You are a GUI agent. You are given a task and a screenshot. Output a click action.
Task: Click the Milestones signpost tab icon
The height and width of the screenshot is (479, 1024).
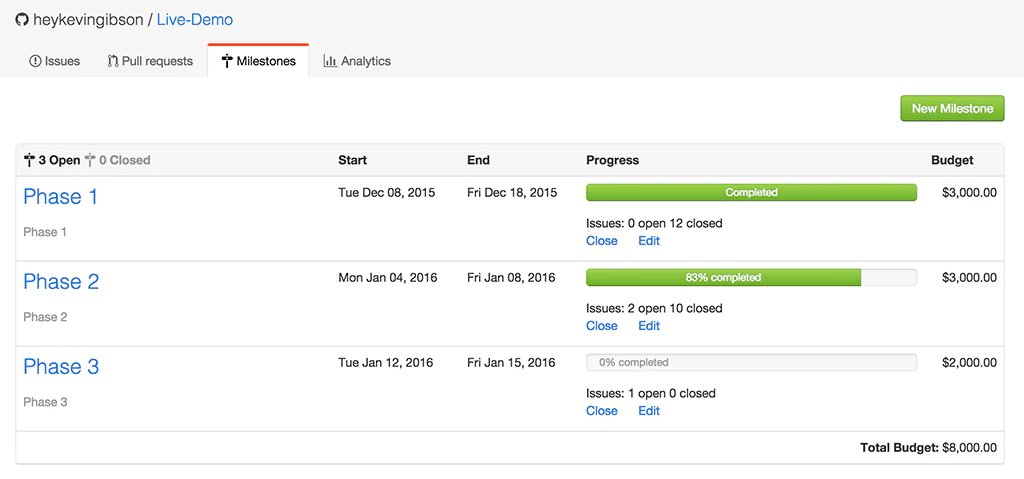(x=227, y=61)
